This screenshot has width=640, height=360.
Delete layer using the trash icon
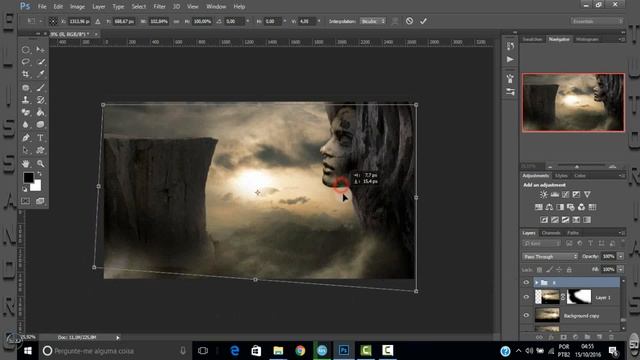(x=611, y=337)
